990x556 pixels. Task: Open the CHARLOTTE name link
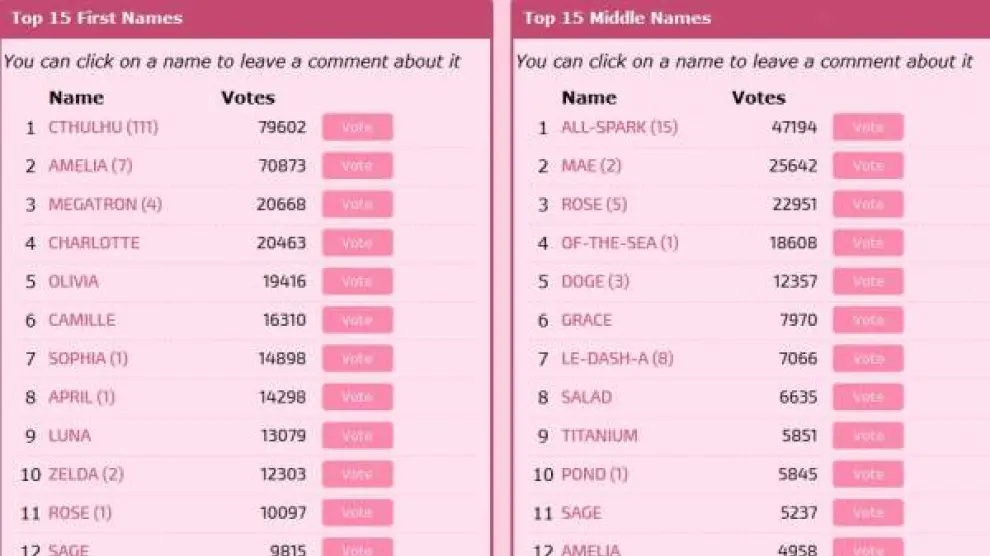click(x=94, y=243)
